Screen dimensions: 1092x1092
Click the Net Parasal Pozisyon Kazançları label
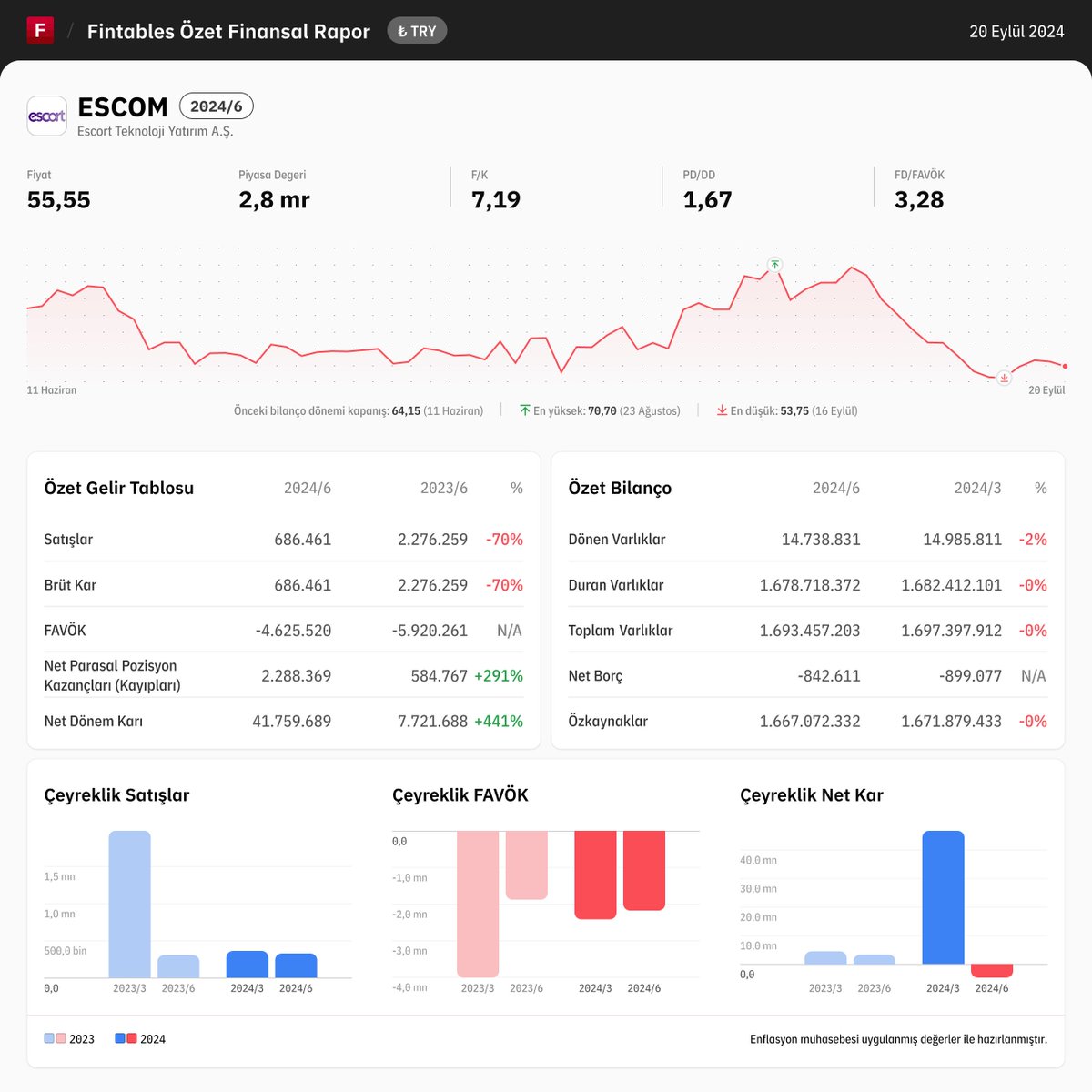pyautogui.click(x=112, y=675)
